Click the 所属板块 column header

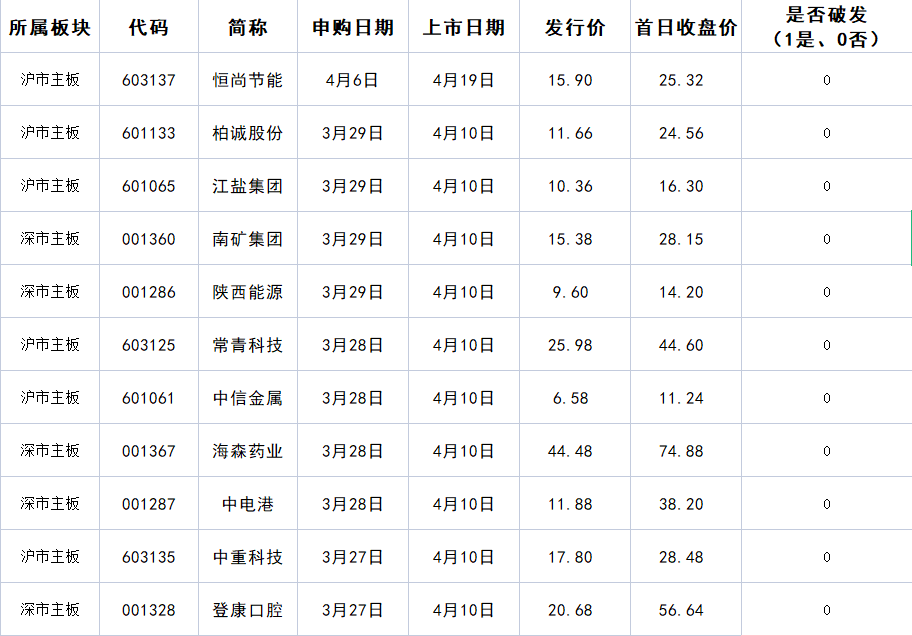point(51,28)
